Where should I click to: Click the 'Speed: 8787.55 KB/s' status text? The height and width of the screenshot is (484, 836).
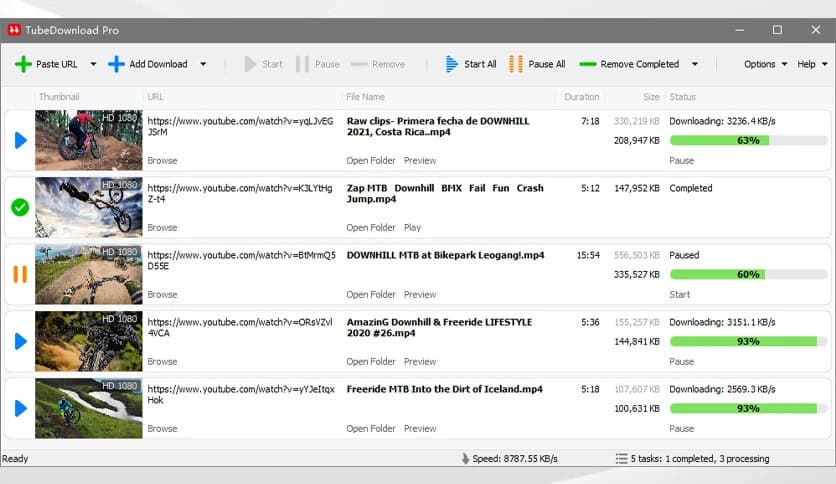click(x=515, y=458)
